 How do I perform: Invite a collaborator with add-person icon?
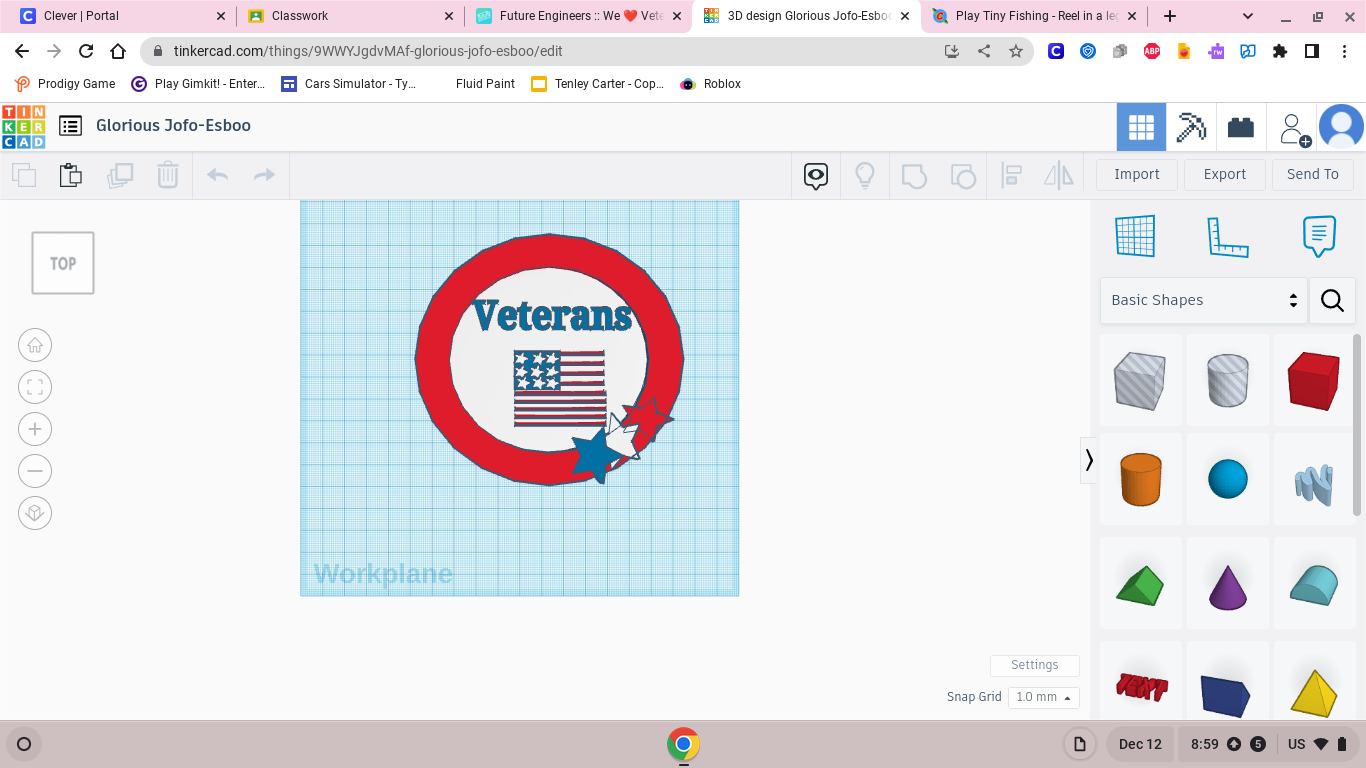pos(1295,129)
